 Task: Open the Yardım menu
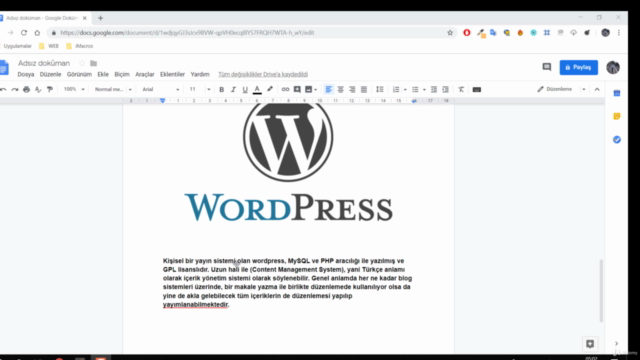(x=200, y=74)
